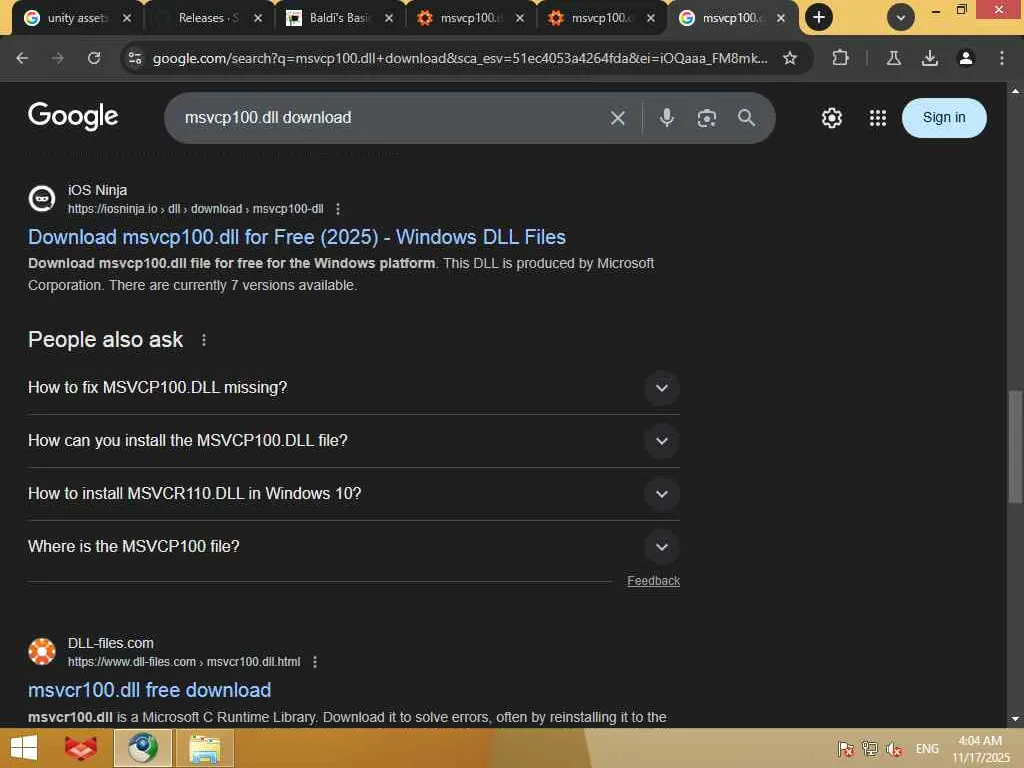The height and width of the screenshot is (768, 1024).
Task: Search by image with camera icon
Action: click(x=707, y=118)
